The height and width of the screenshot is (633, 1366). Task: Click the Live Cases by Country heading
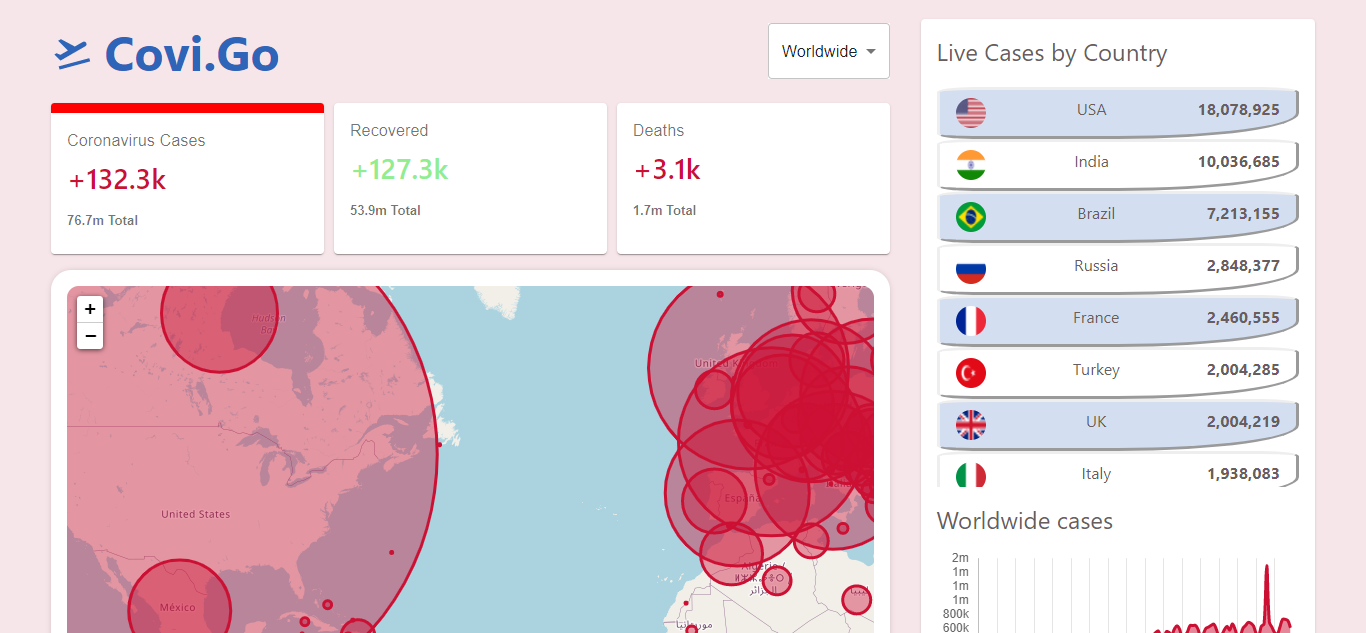click(1052, 53)
